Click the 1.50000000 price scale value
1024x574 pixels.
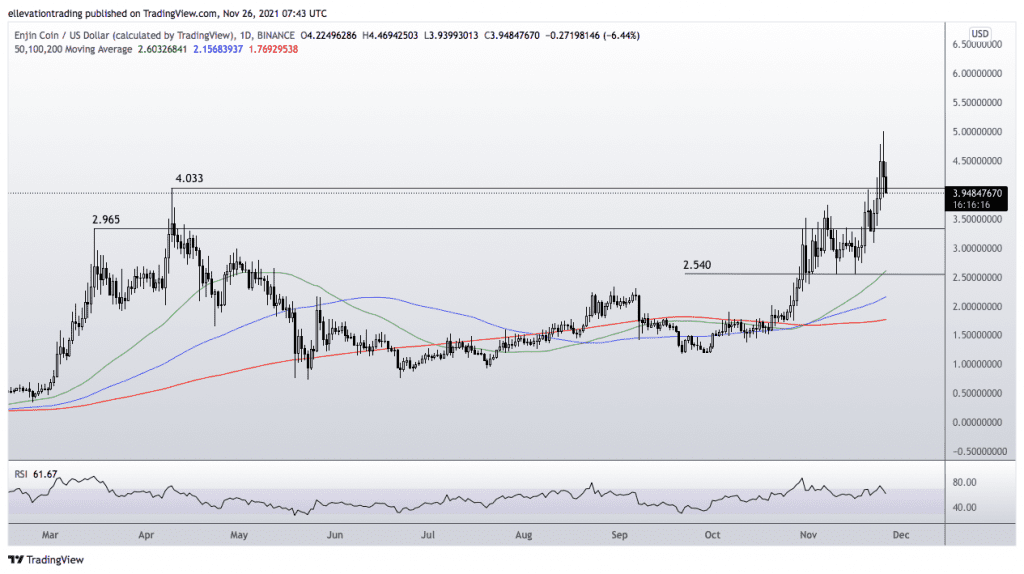(x=977, y=335)
